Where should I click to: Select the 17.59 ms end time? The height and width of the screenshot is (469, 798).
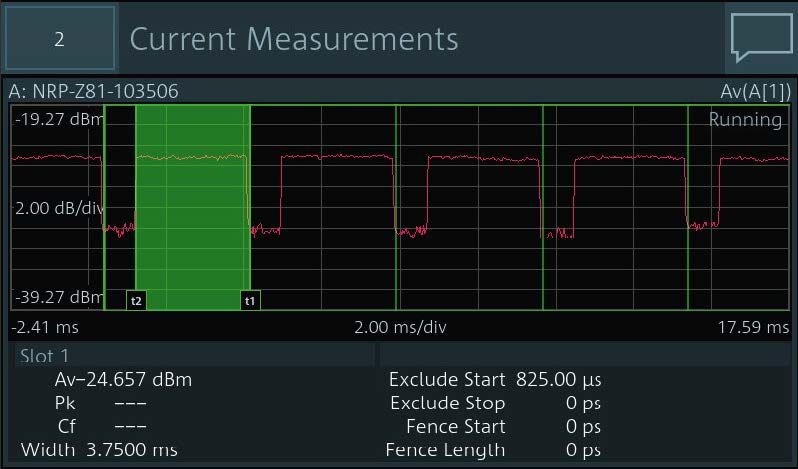click(x=752, y=327)
